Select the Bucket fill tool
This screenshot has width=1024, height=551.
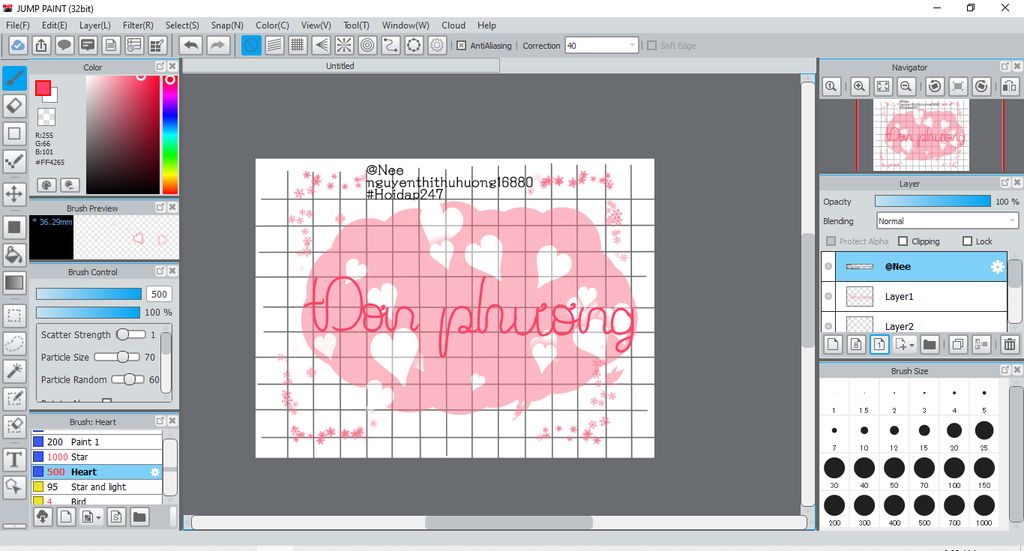14,255
